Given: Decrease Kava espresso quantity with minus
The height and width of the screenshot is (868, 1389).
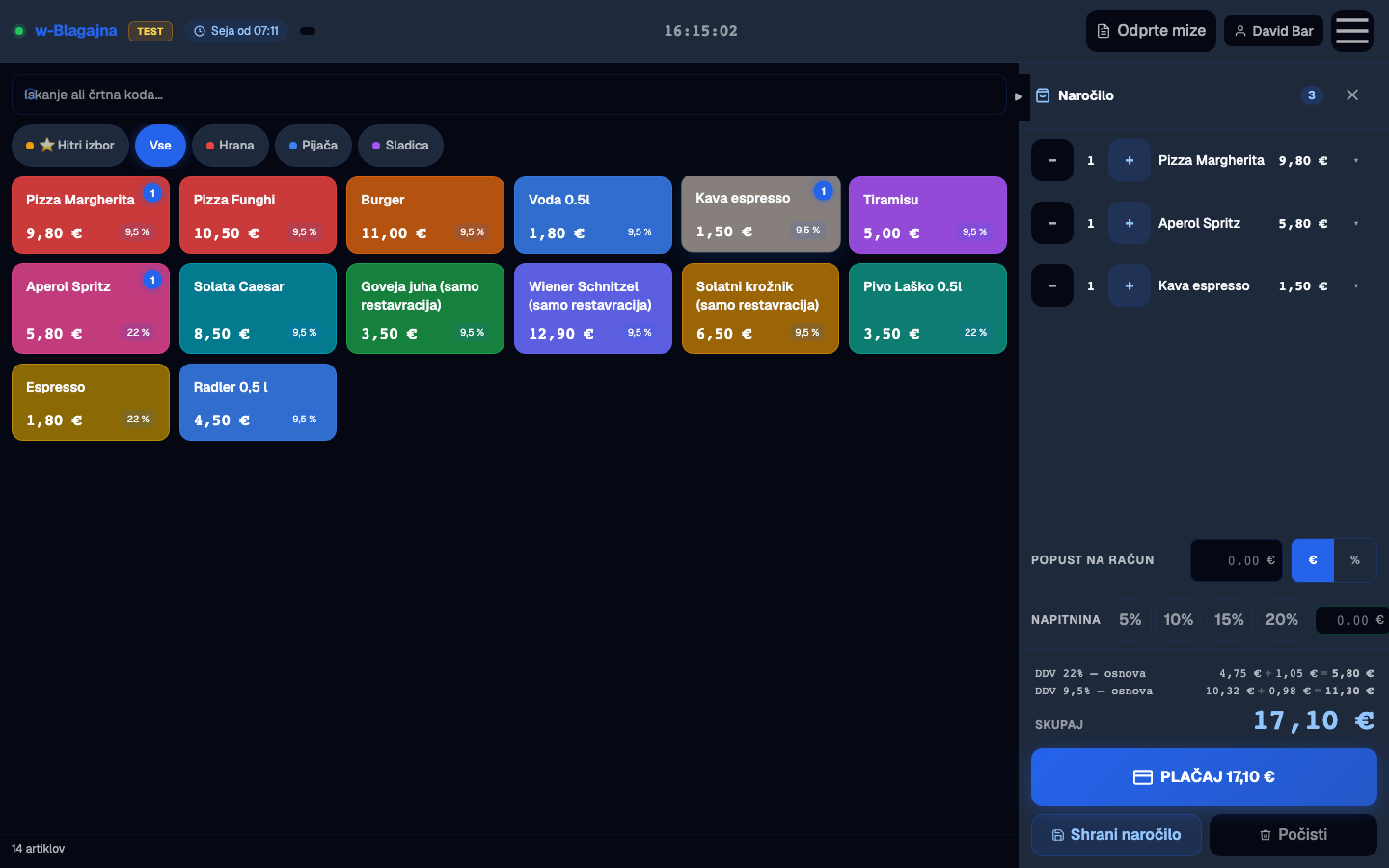Looking at the screenshot, I should 1052,285.
